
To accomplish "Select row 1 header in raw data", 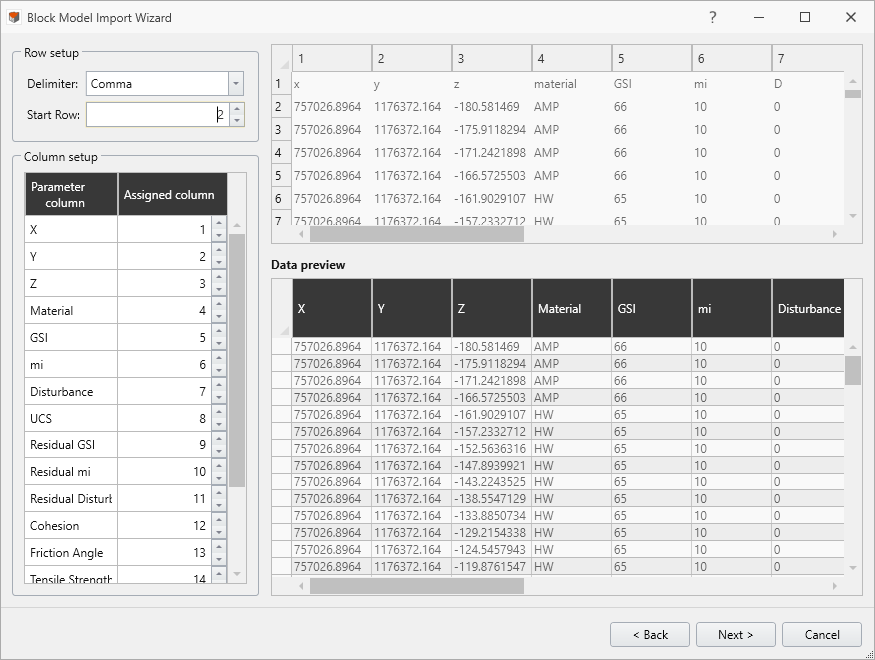I will click(281, 84).
